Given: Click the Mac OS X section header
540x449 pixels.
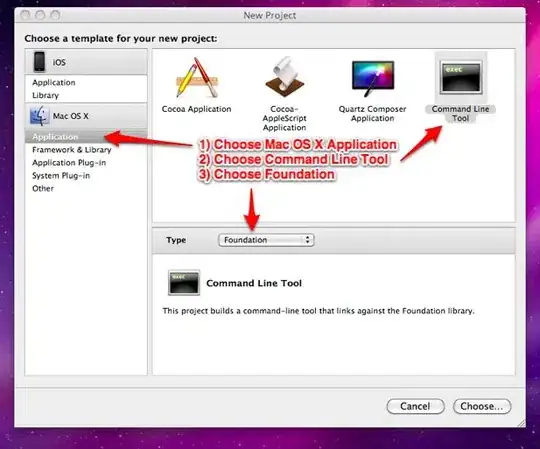Looking at the screenshot, I should coord(86,116).
